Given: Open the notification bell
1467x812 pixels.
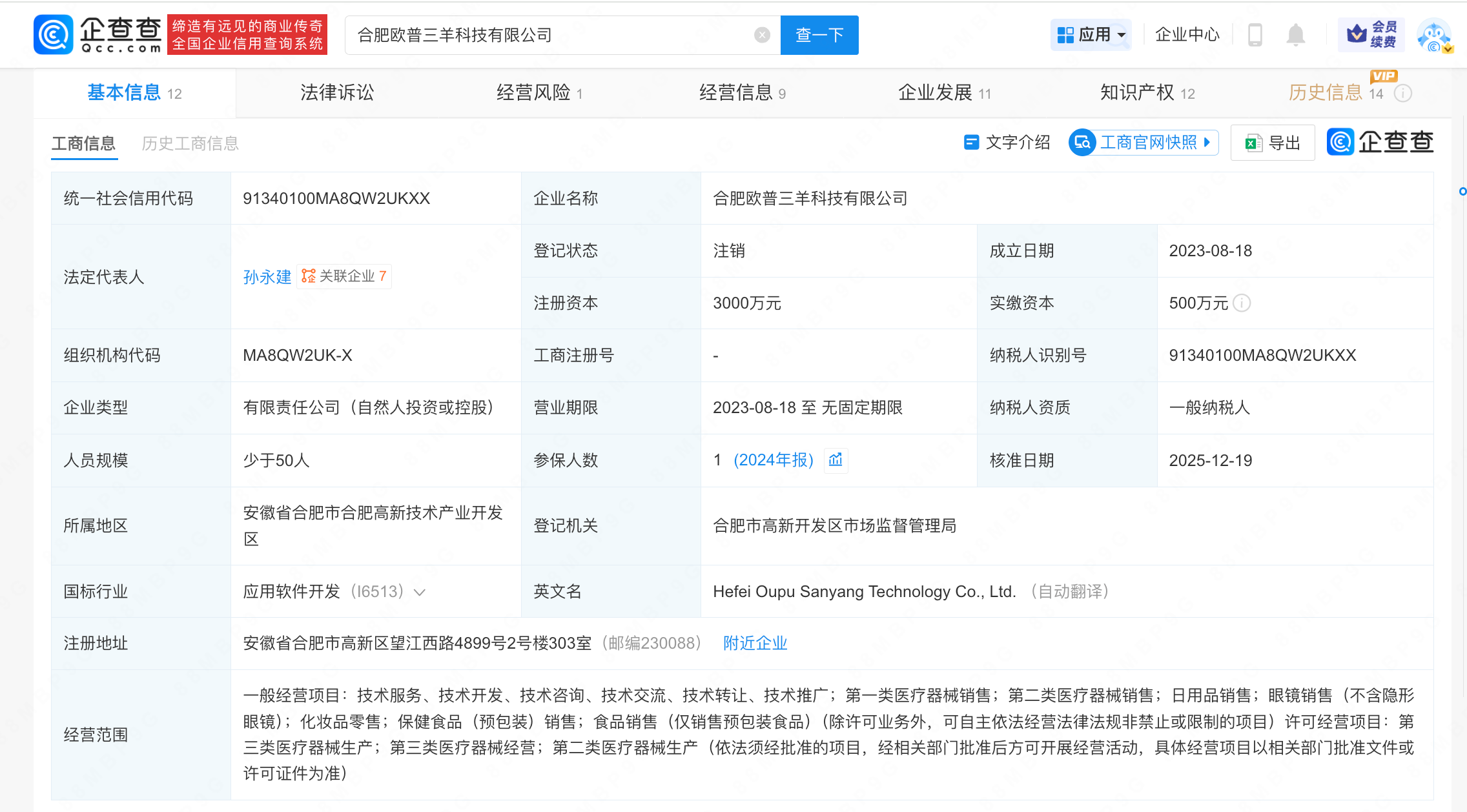Looking at the screenshot, I should point(1295,35).
